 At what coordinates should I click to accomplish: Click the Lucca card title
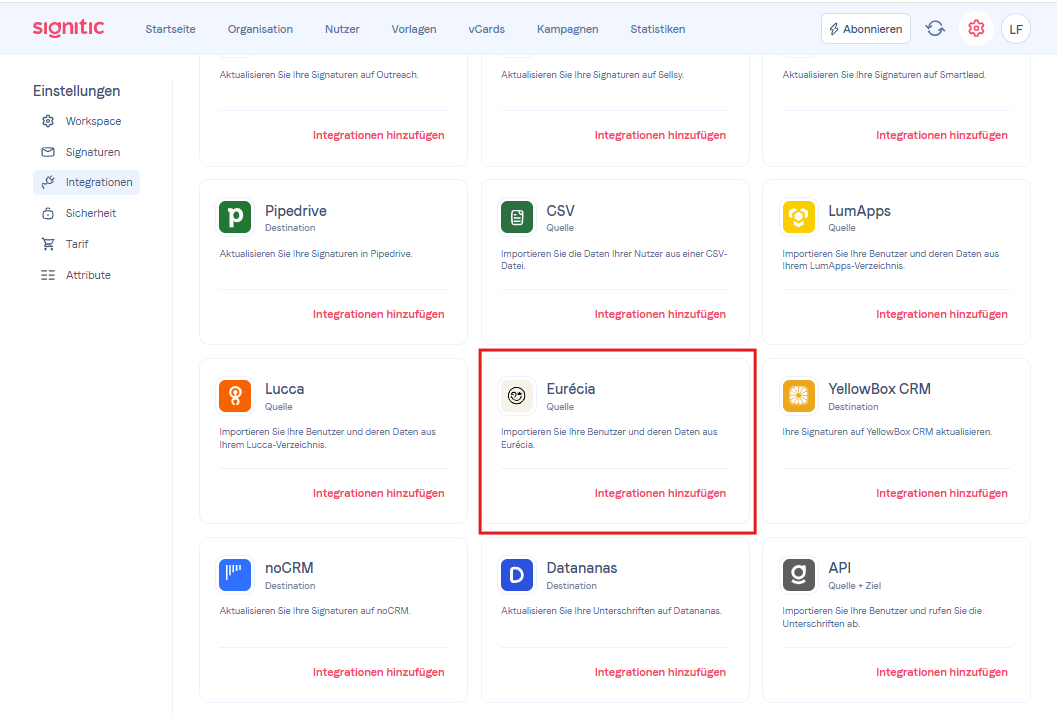[284, 389]
